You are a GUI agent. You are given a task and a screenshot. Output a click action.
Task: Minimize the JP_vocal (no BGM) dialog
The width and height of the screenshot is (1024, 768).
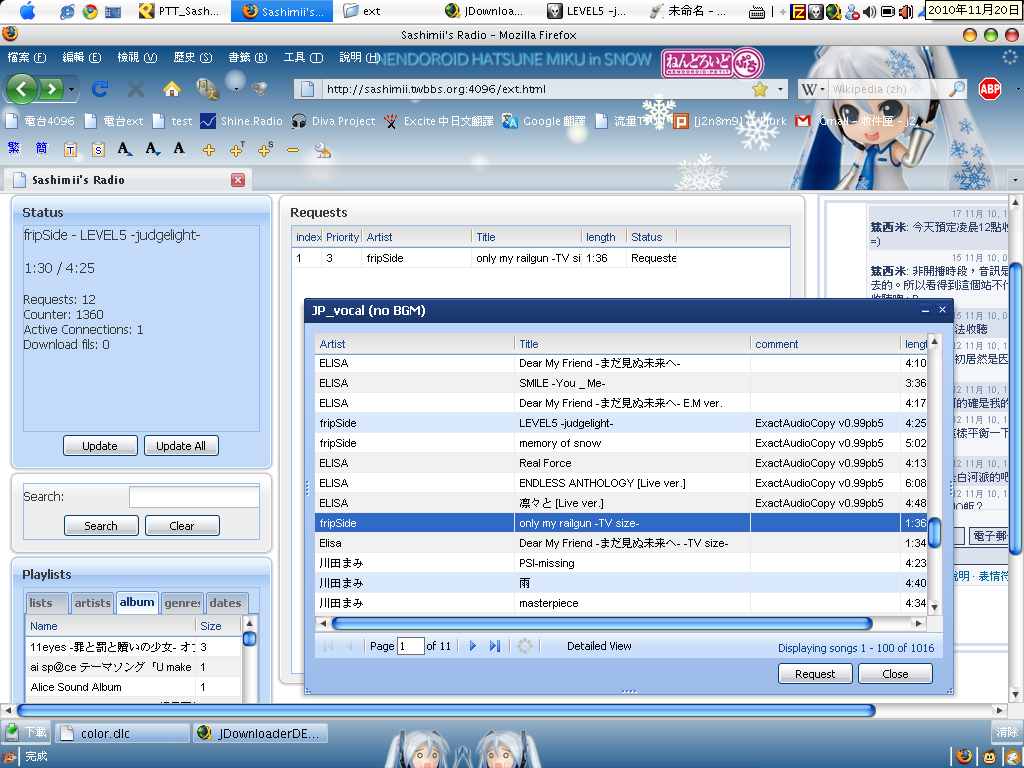(924, 311)
